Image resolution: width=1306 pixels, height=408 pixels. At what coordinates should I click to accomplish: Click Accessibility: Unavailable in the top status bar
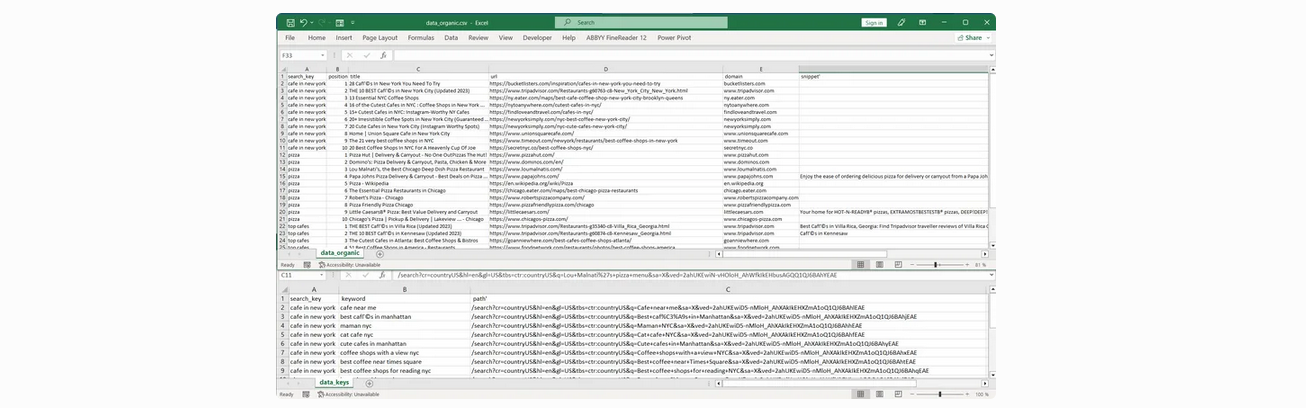[x=349, y=265]
